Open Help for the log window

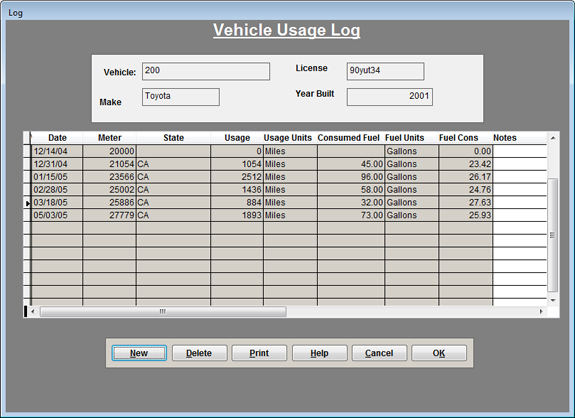[x=319, y=353]
